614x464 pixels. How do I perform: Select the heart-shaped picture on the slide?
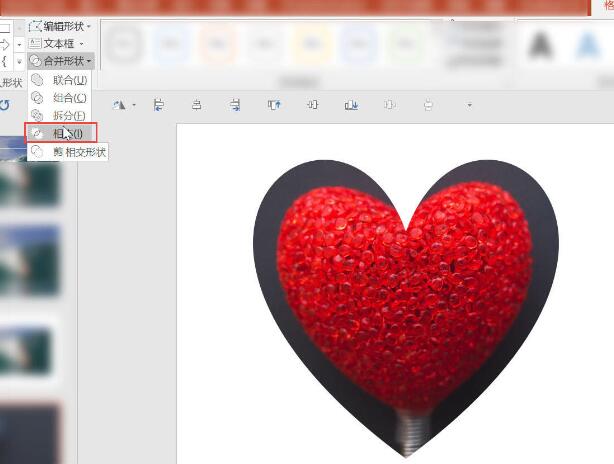(x=406, y=308)
